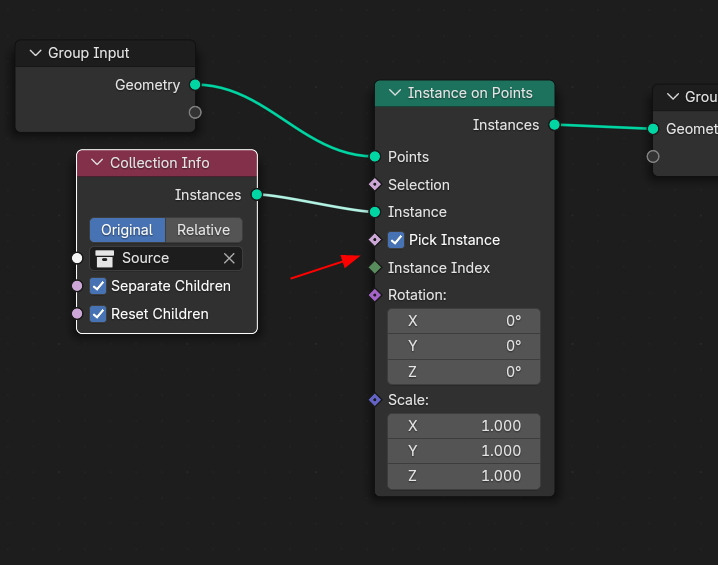The image size is (718, 565).
Task: Click the empty socket on Group Output
Action: (653, 157)
